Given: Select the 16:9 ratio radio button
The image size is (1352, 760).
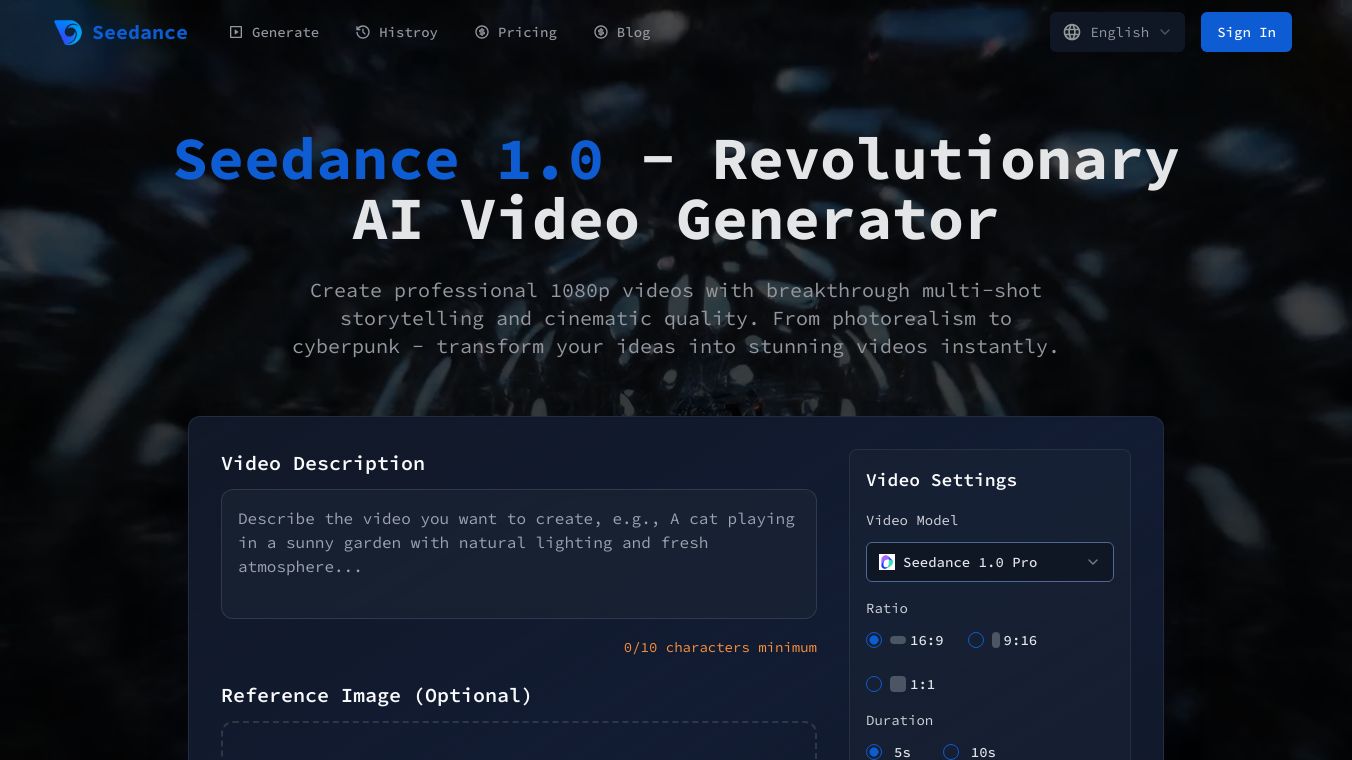Looking at the screenshot, I should point(874,640).
